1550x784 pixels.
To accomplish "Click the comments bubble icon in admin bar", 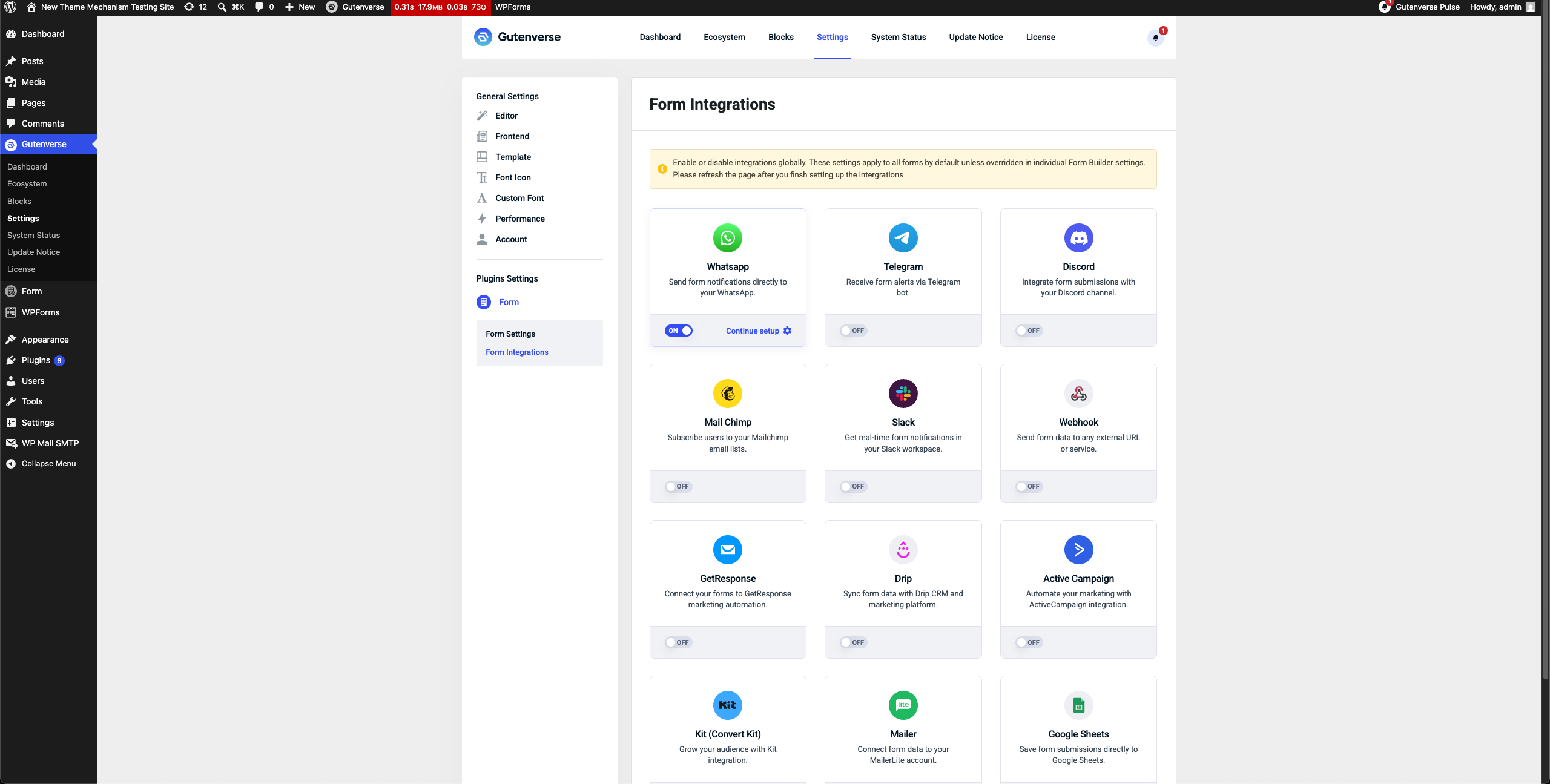I will tap(259, 7).
